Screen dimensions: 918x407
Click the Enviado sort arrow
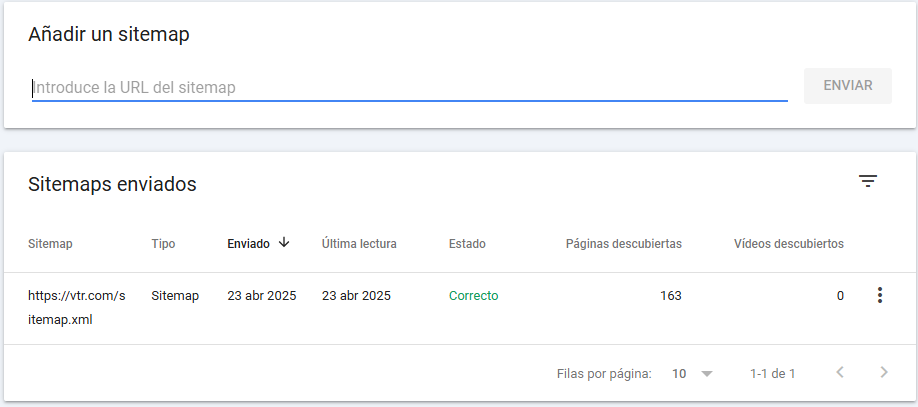[x=284, y=242]
